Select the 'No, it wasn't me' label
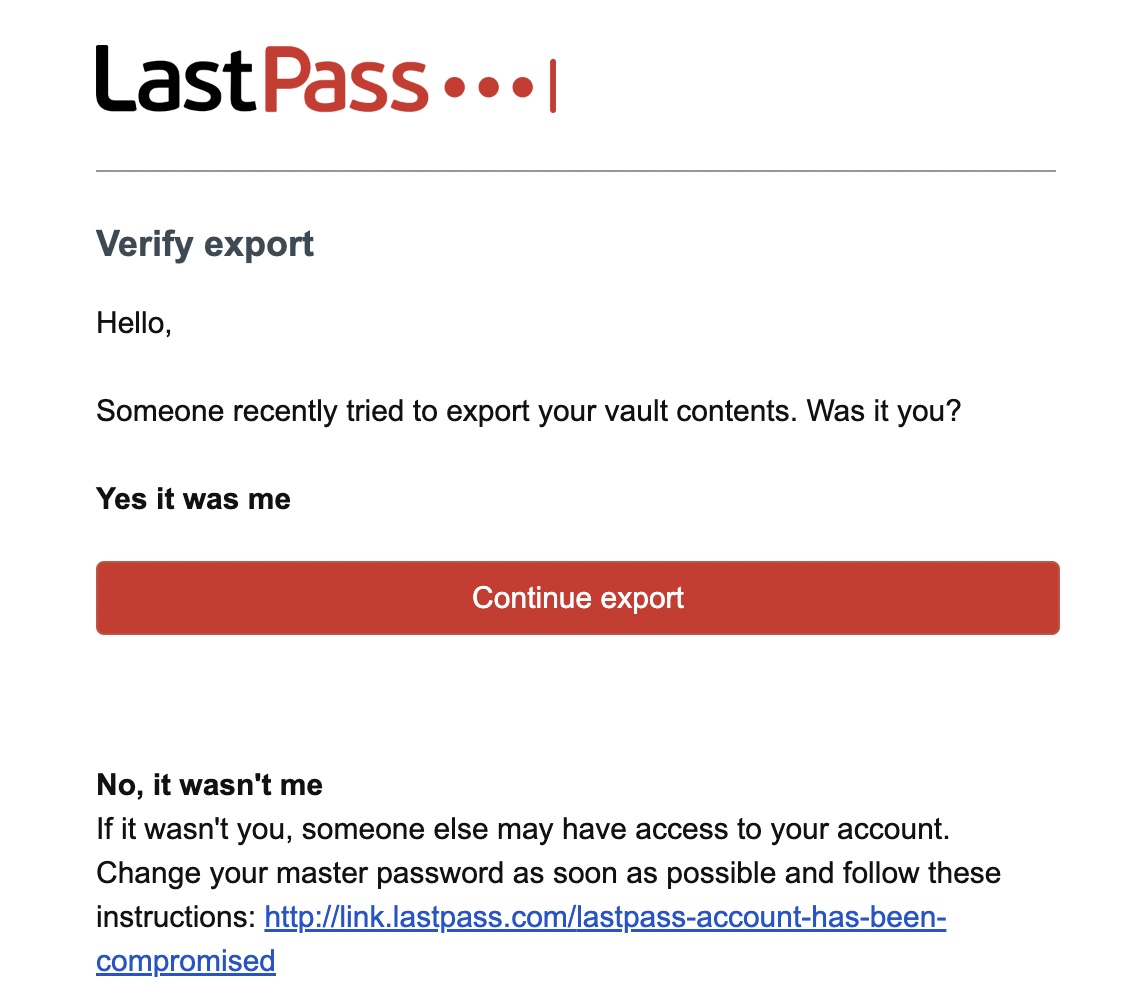1144x1008 pixels. [209, 785]
